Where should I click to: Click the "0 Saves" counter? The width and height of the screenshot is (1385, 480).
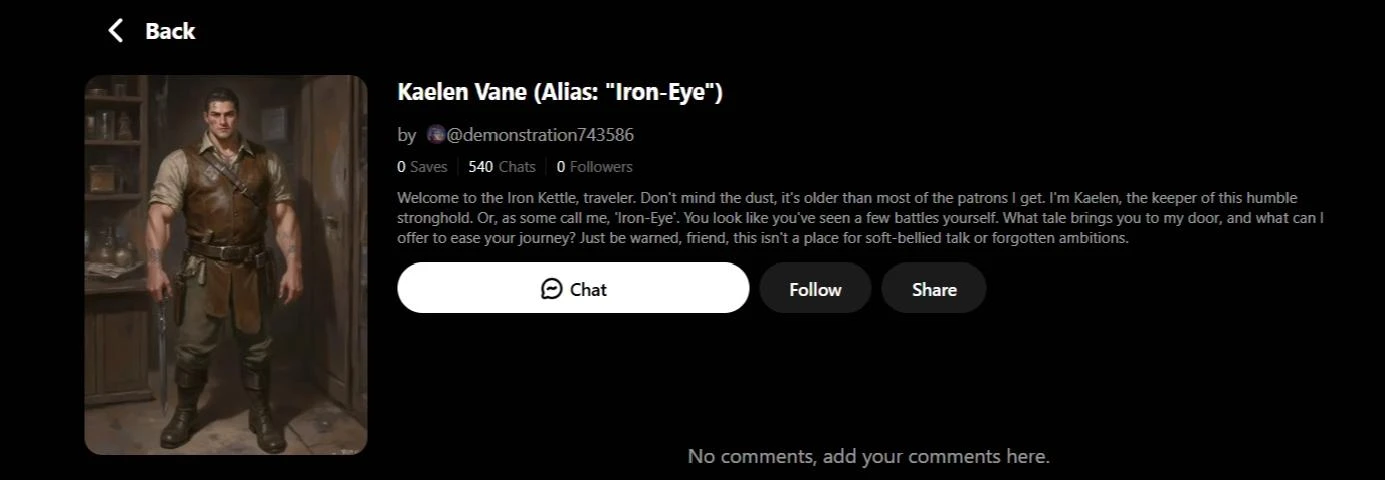click(x=422, y=167)
